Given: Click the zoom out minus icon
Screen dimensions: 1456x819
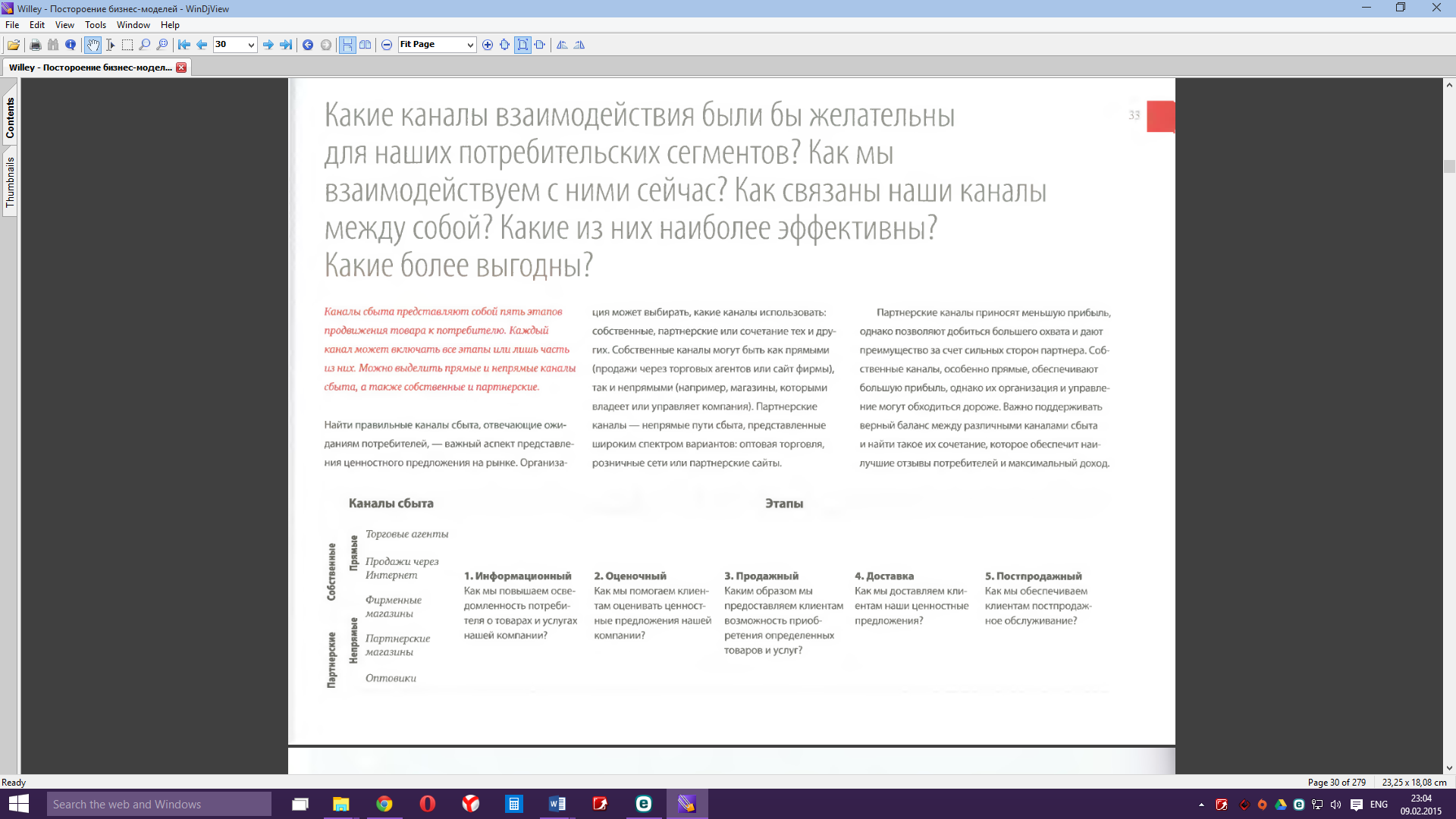Looking at the screenshot, I should pyautogui.click(x=387, y=45).
